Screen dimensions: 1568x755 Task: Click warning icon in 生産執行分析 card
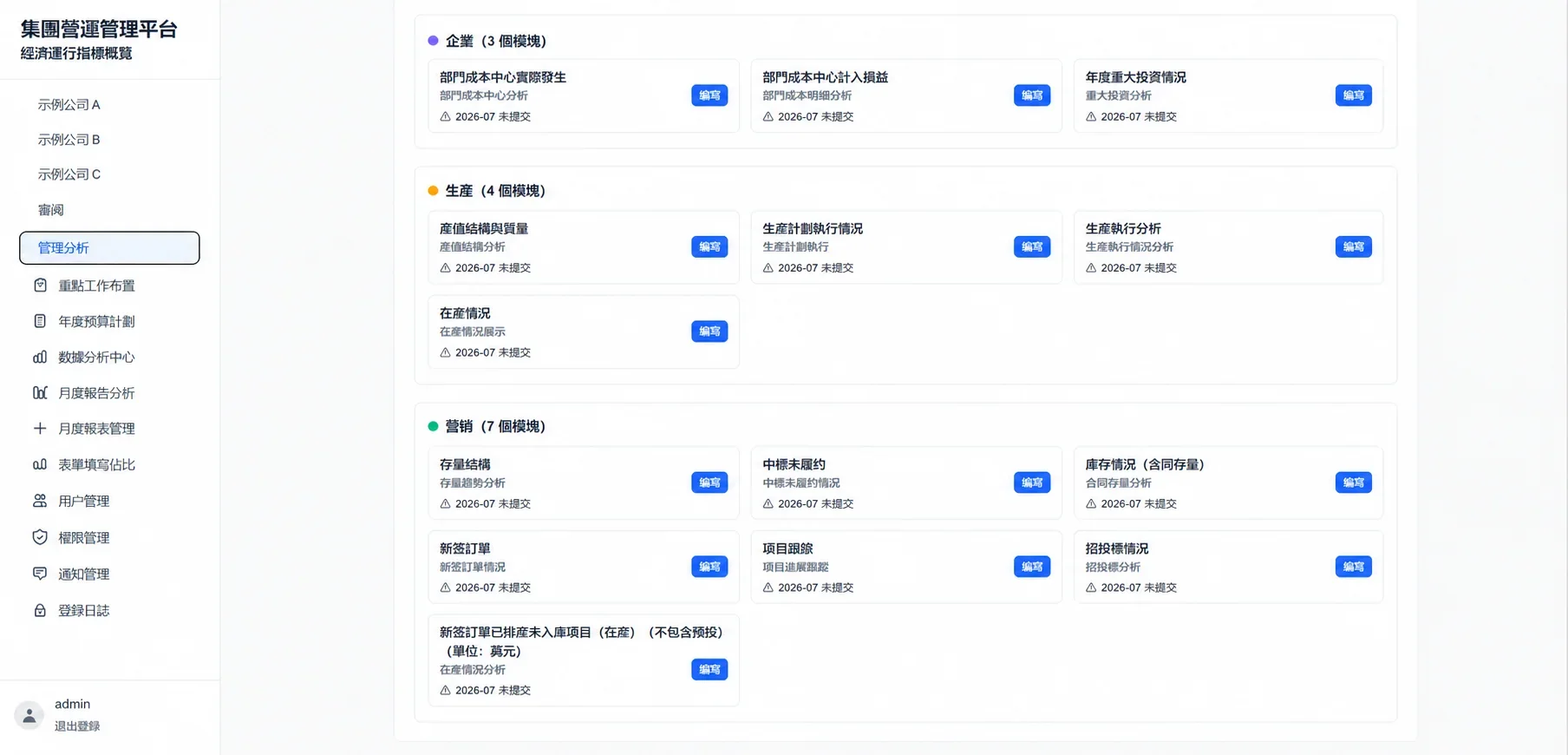click(1091, 268)
